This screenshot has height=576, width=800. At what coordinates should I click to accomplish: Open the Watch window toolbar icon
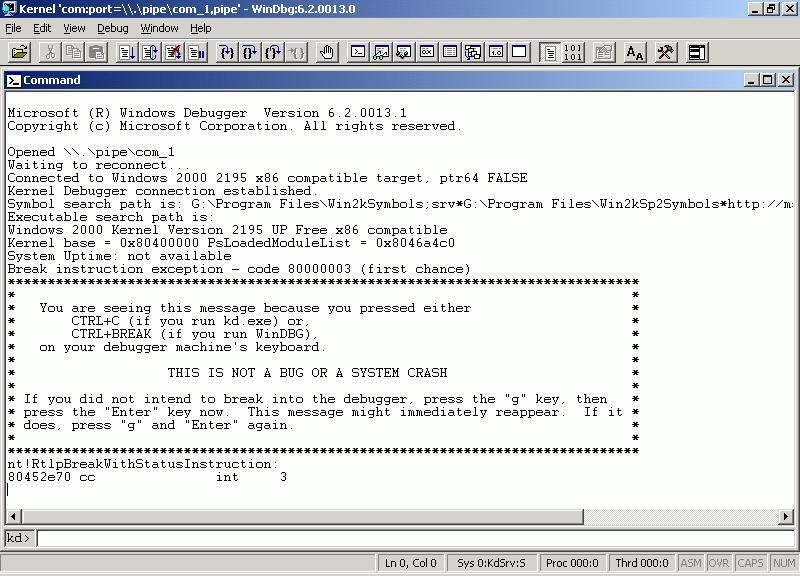coord(381,52)
